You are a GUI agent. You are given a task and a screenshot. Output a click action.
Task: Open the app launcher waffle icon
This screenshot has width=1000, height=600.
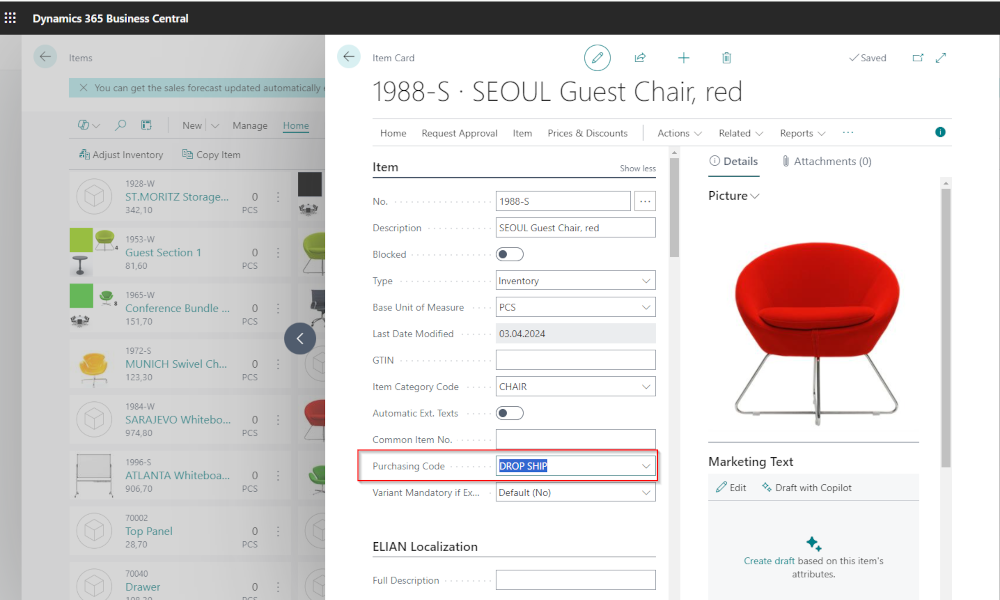(x=10, y=18)
